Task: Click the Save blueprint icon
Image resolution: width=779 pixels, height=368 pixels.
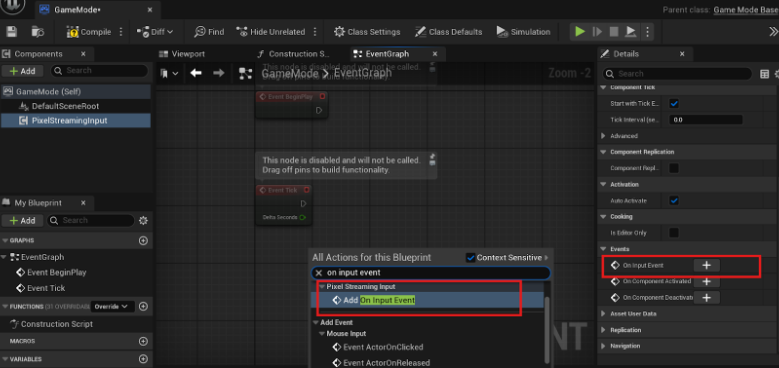Action: coord(11,32)
